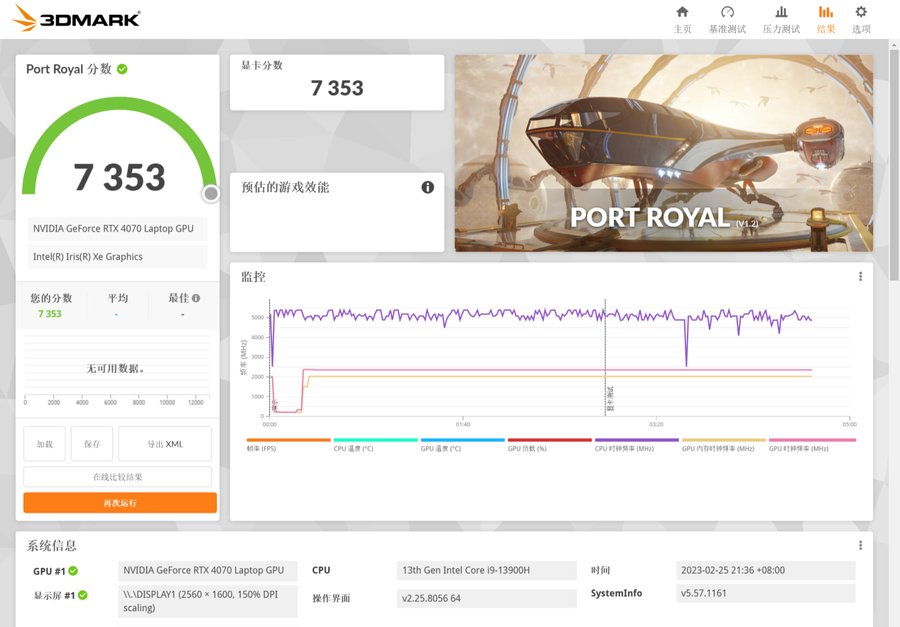
Task: Open 选项 settings gear
Action: click(x=861, y=19)
